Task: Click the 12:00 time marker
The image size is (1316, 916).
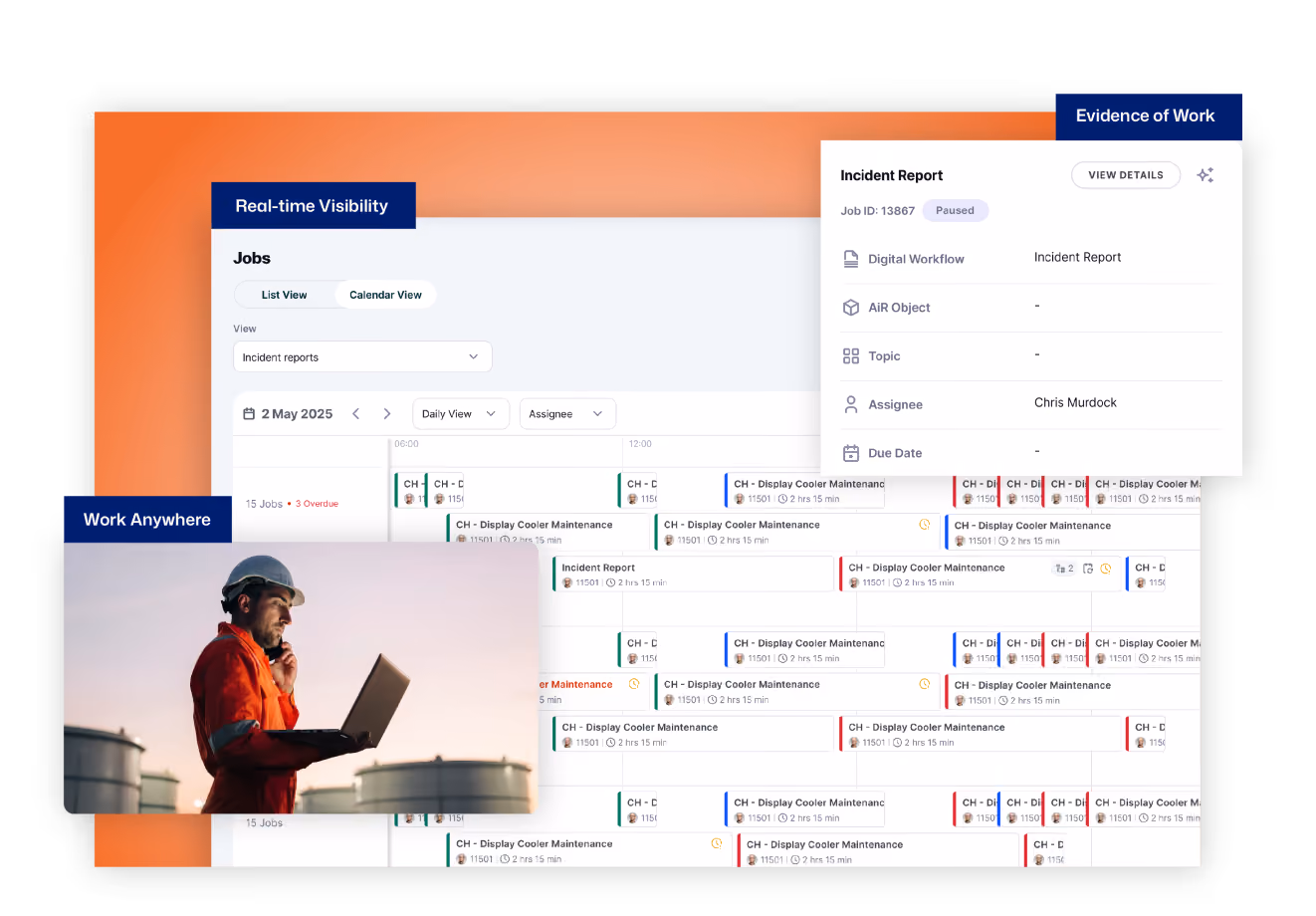Action: 640,444
